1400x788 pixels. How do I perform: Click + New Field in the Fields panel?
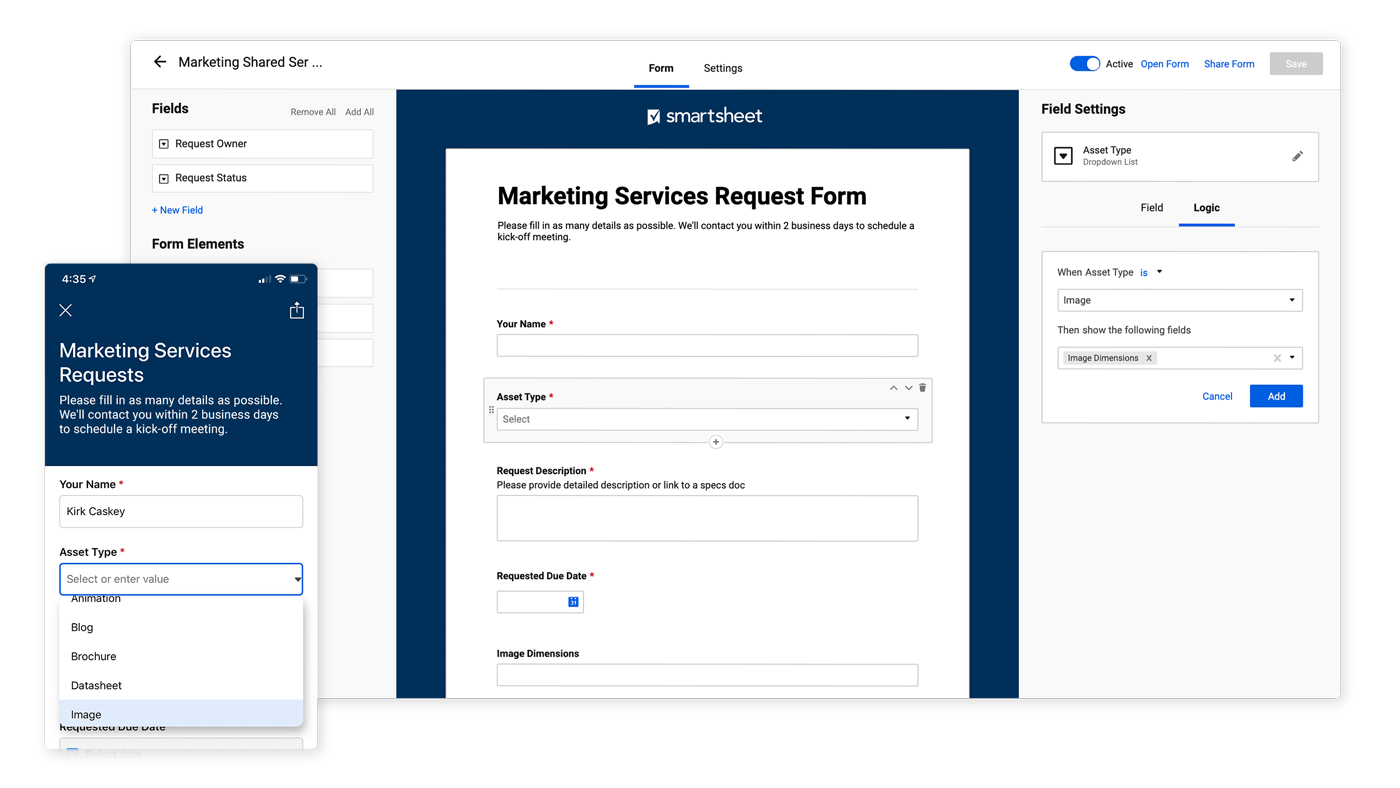(177, 209)
